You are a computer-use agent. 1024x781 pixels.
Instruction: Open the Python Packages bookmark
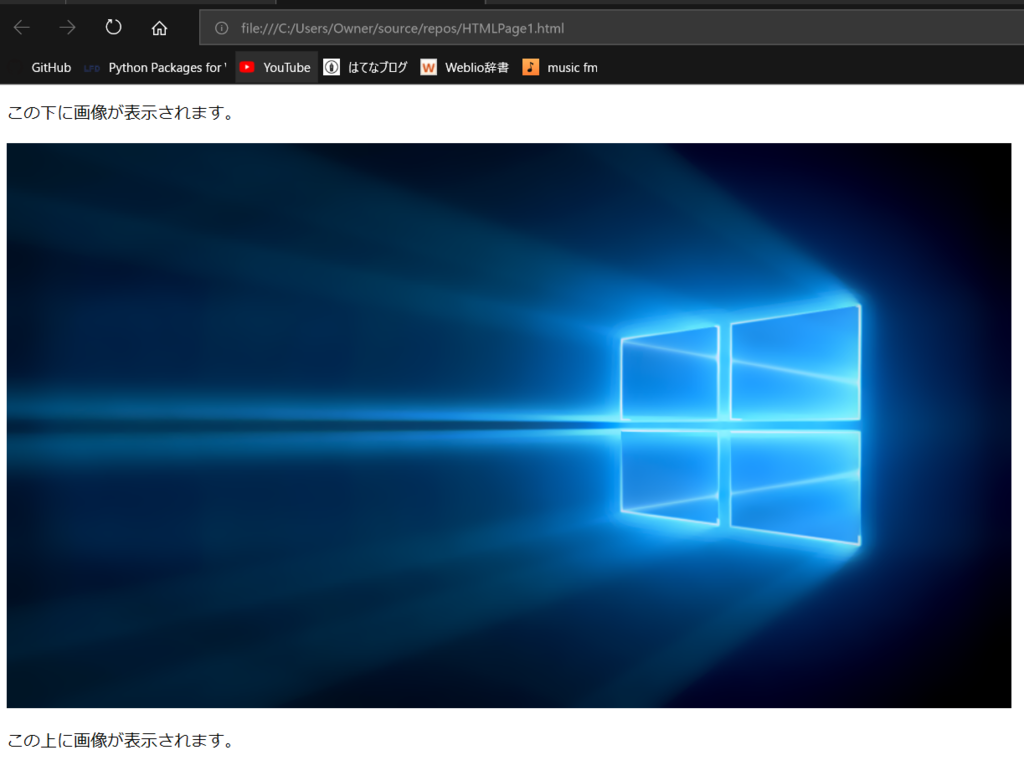pos(156,67)
